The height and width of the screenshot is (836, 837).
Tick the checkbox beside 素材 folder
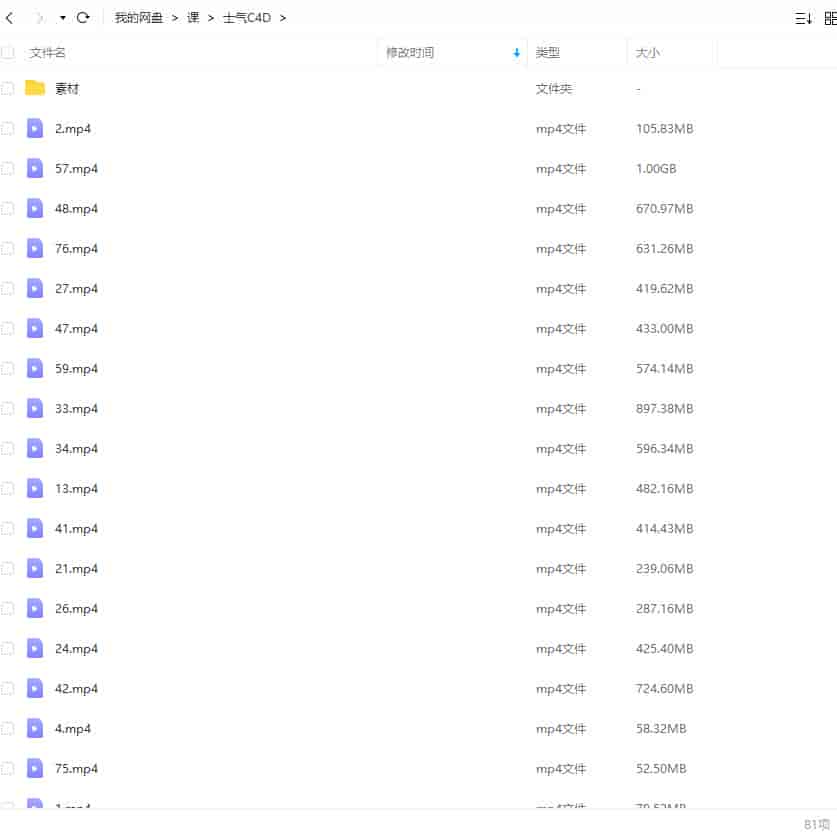pos(10,88)
